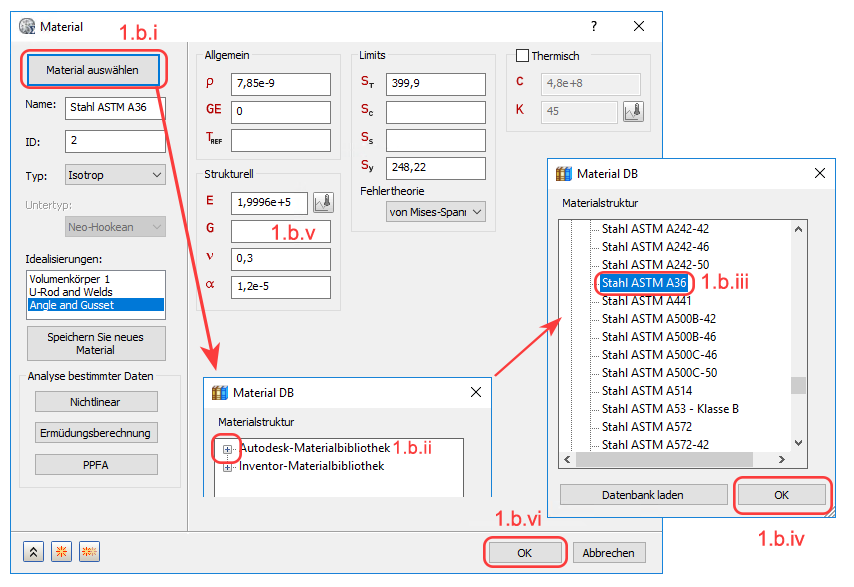Click the shear modulus G field
This screenshot has height=587, width=854.
(x=280, y=231)
